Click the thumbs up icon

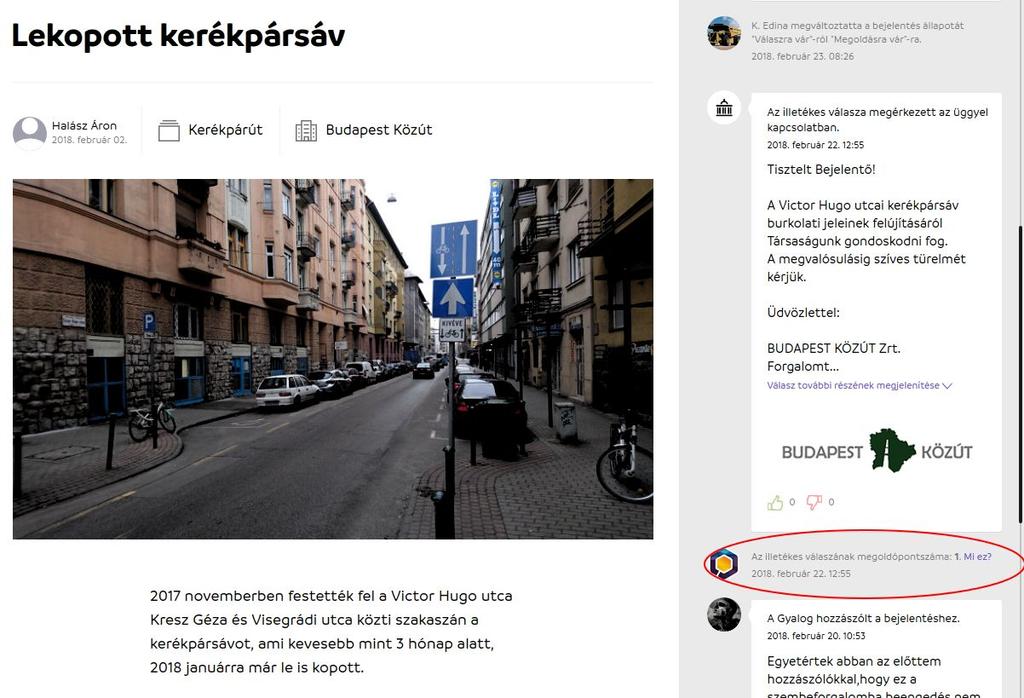pos(775,503)
